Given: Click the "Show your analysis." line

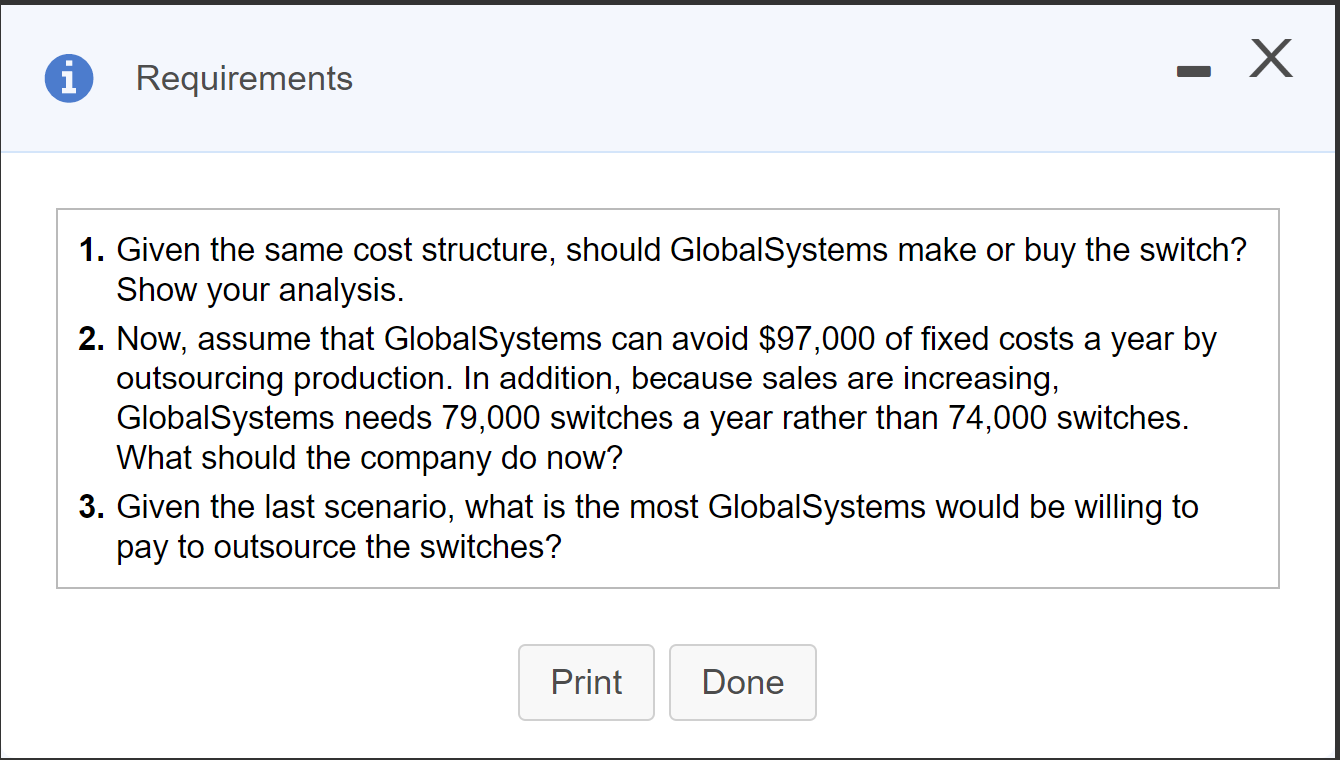Looking at the screenshot, I should (x=261, y=290).
